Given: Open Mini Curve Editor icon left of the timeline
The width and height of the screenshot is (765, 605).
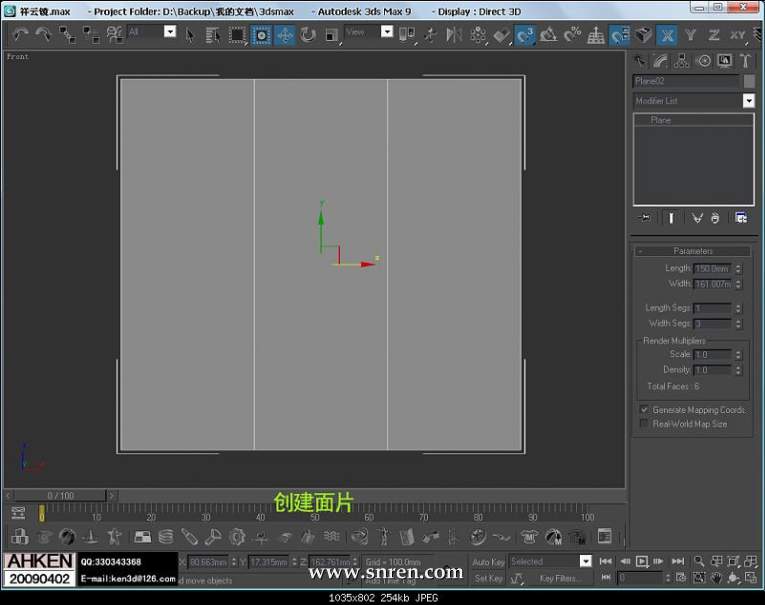Looking at the screenshot, I should pyautogui.click(x=18, y=512).
